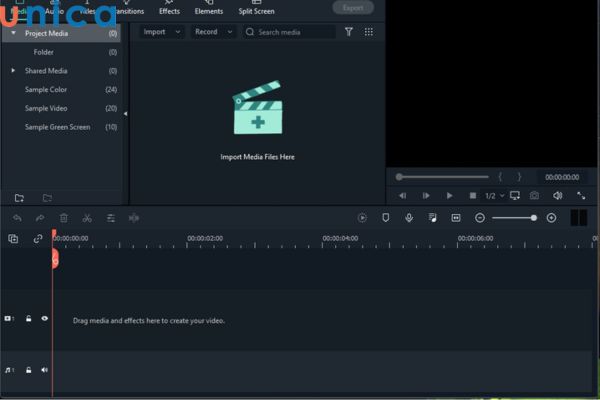Open the media filter icon

pyautogui.click(x=349, y=32)
